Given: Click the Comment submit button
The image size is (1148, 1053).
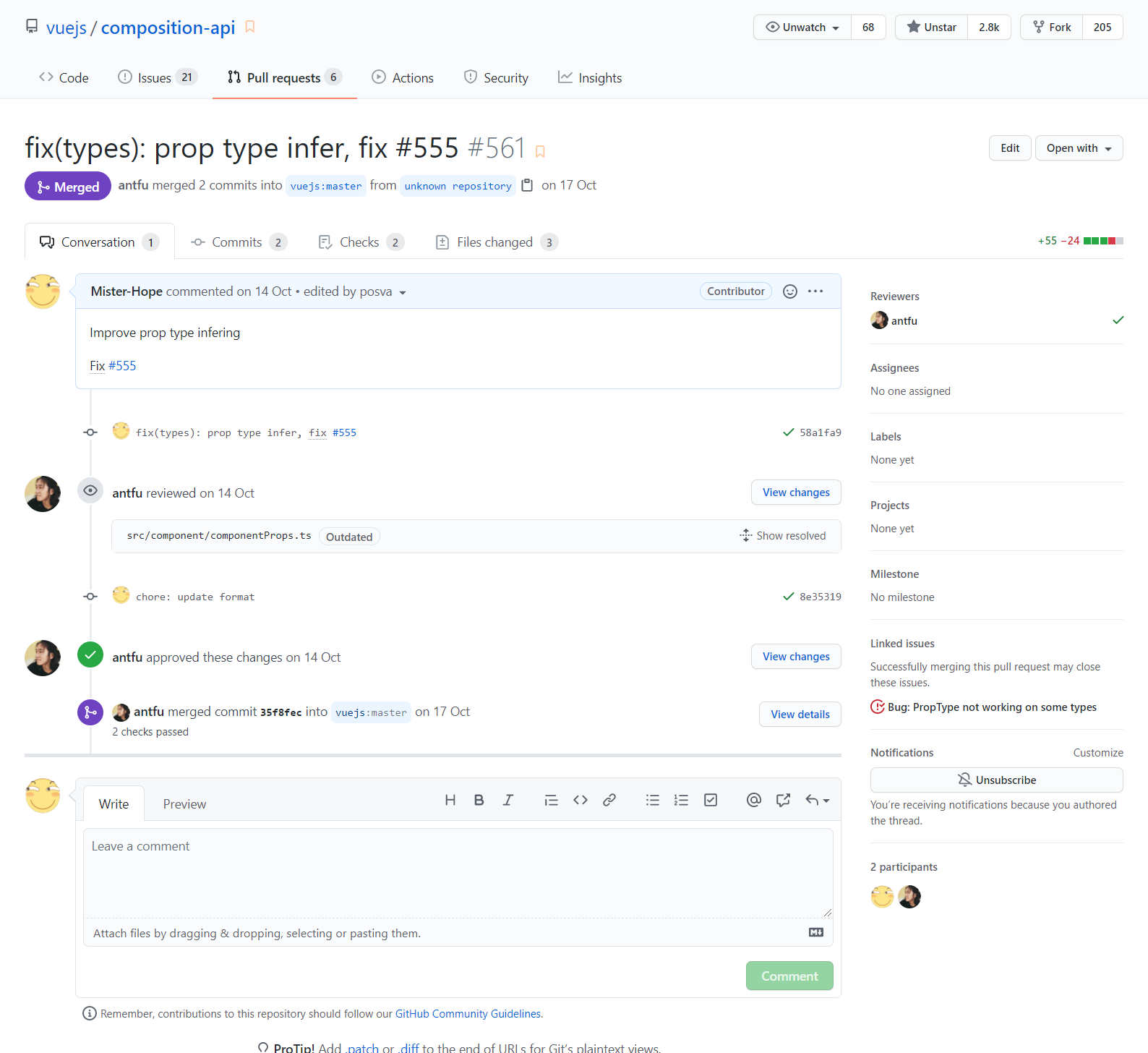Looking at the screenshot, I should (x=789, y=976).
